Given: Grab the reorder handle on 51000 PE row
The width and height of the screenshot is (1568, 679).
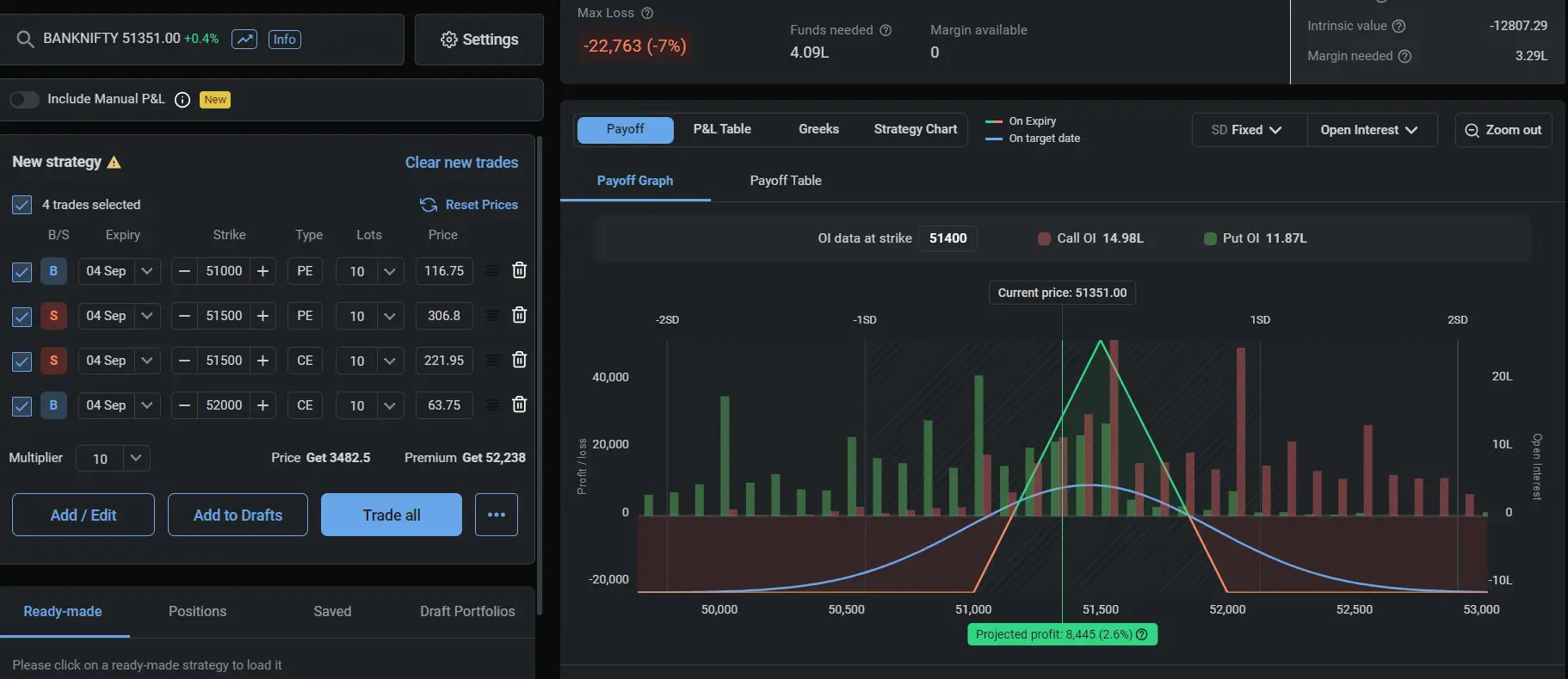Looking at the screenshot, I should [x=492, y=271].
